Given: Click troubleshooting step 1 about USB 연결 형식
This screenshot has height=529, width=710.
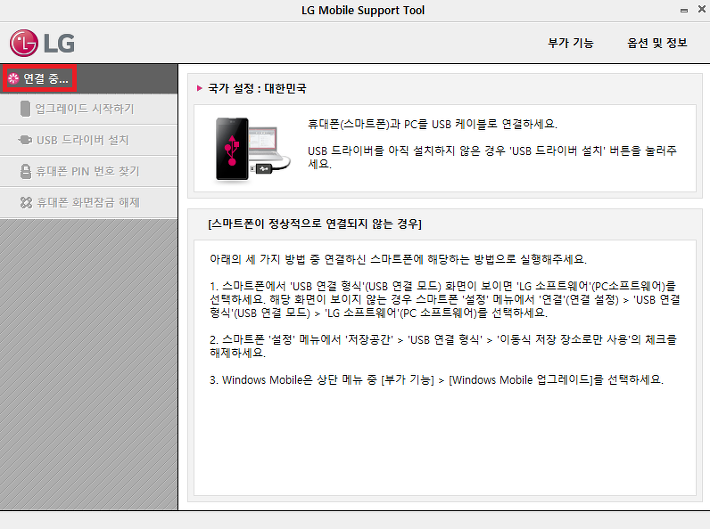Looking at the screenshot, I should [x=445, y=299].
